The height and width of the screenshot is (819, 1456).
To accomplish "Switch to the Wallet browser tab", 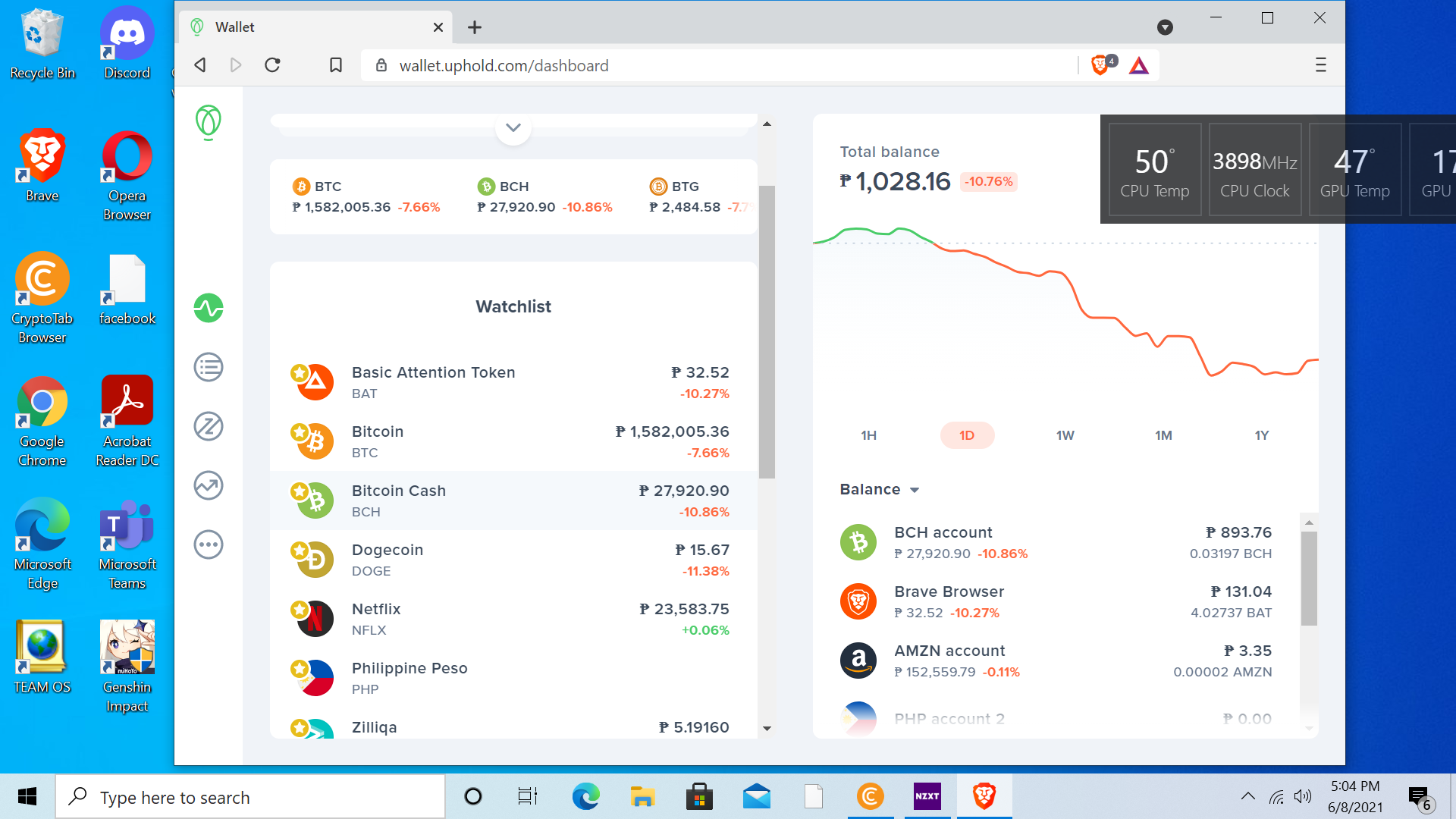I will [316, 27].
